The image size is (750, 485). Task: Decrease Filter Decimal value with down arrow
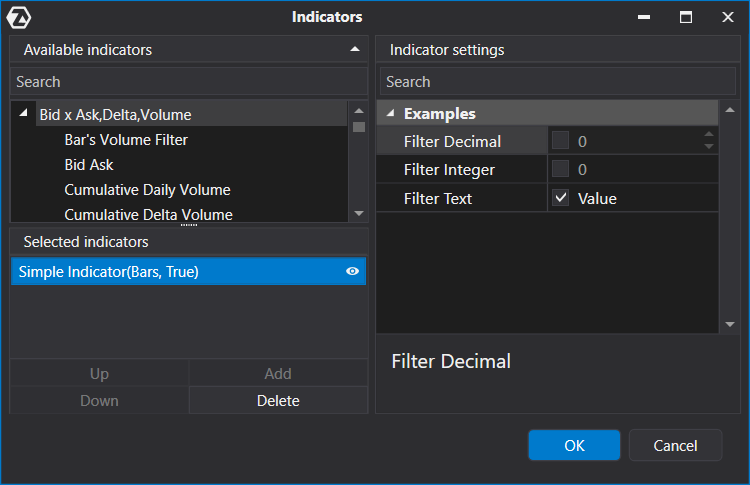point(709,146)
